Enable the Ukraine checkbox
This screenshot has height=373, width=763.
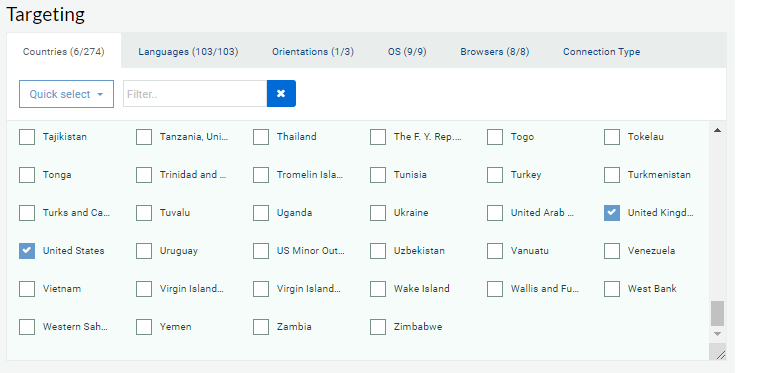click(x=378, y=213)
